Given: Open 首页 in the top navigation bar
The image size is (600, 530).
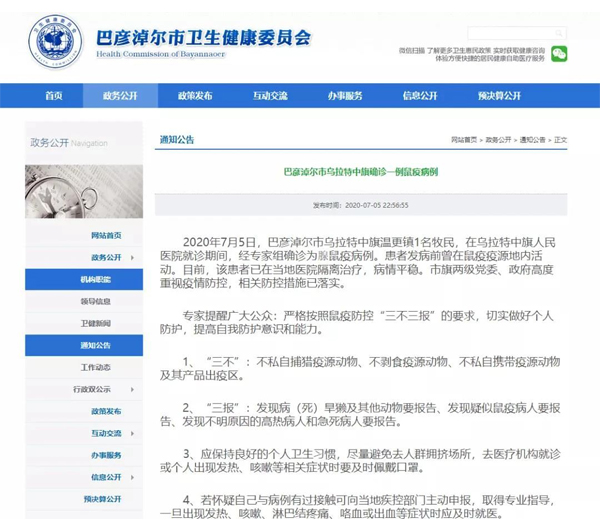Looking at the screenshot, I should coord(54,96).
